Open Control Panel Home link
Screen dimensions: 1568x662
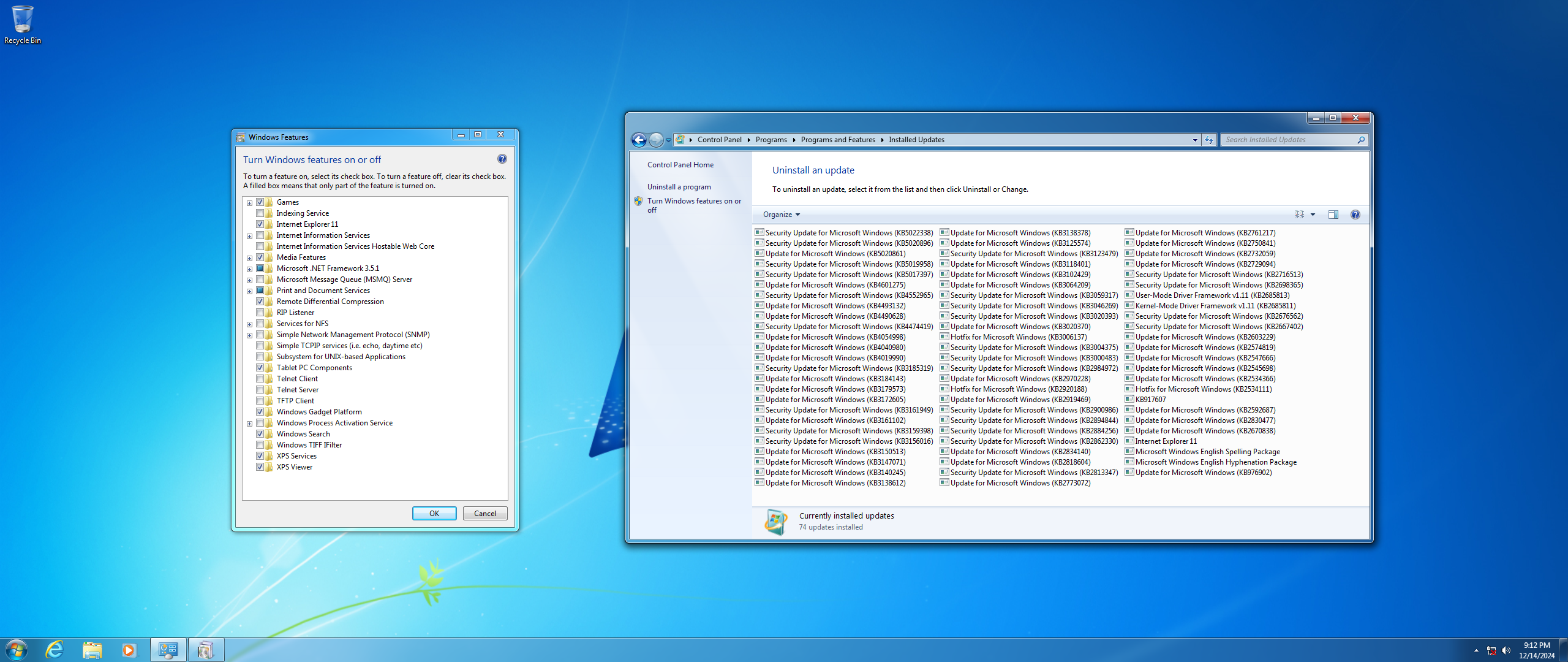tap(680, 165)
